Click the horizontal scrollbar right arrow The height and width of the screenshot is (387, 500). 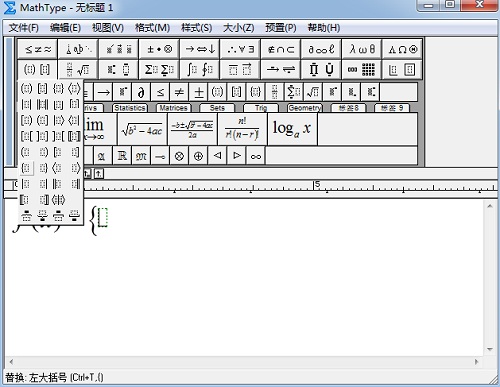point(477,362)
